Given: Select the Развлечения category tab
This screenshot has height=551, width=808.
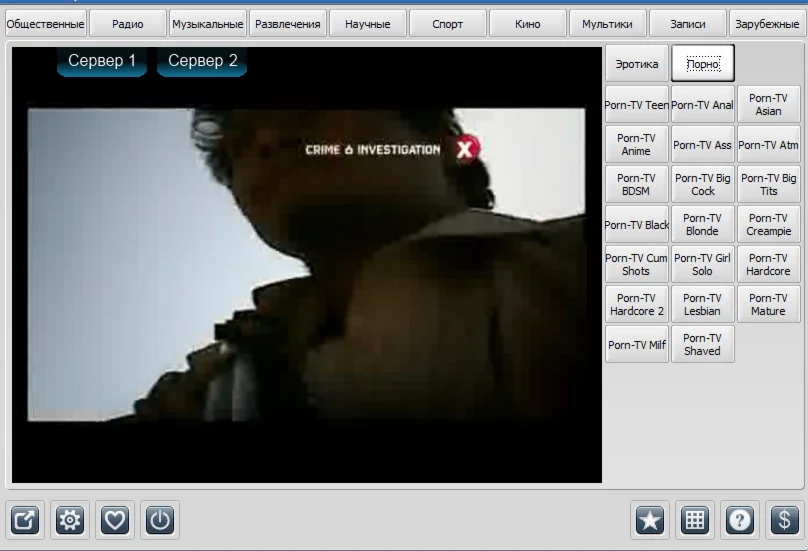Looking at the screenshot, I should coord(288,24).
